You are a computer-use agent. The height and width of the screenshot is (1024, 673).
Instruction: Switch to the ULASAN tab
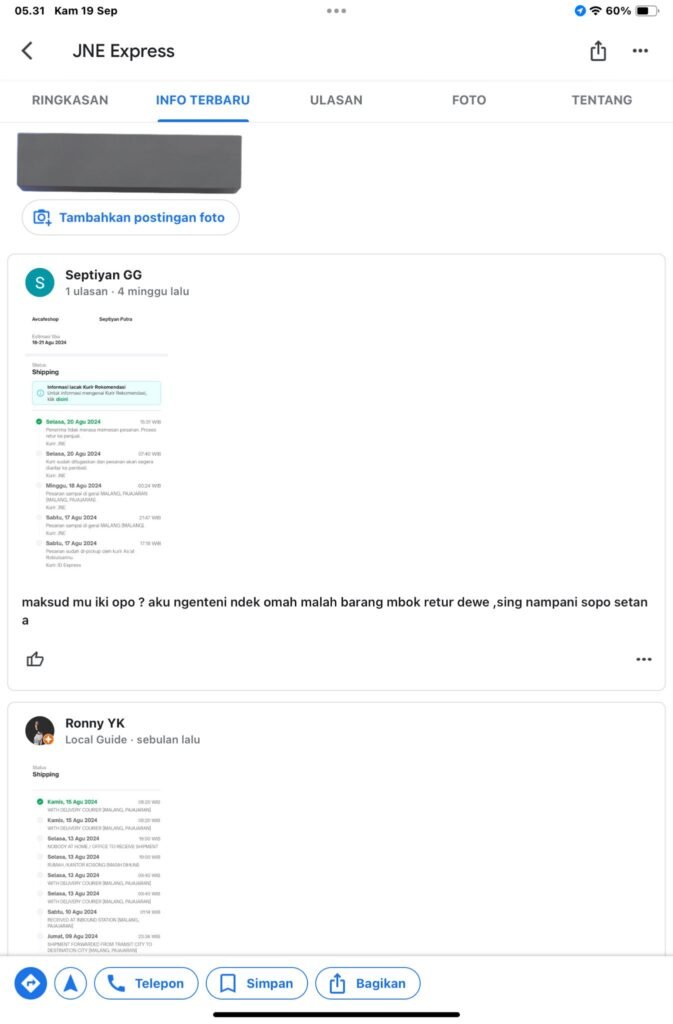(x=336, y=100)
